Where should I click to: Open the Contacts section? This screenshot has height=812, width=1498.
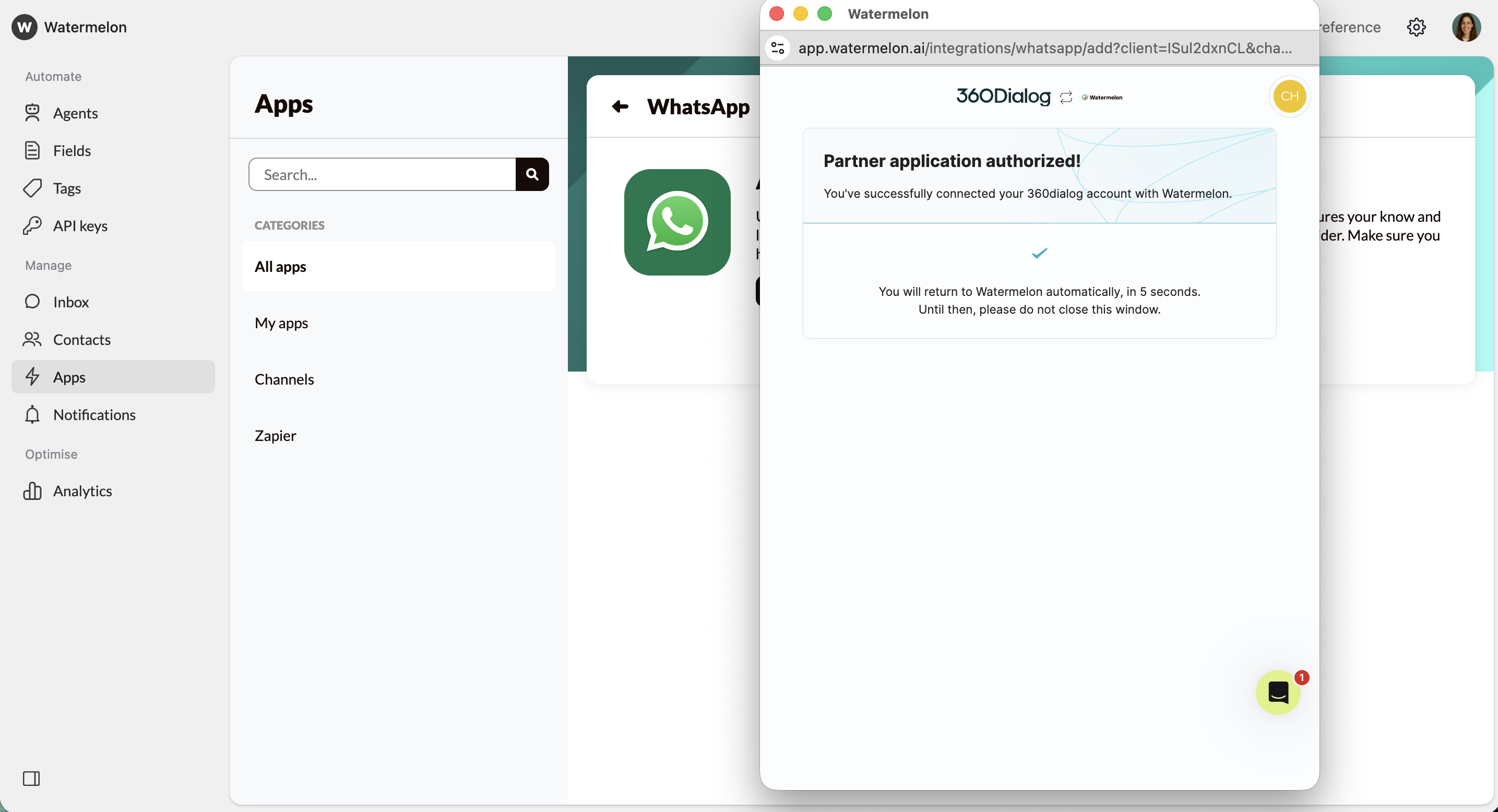(82, 339)
